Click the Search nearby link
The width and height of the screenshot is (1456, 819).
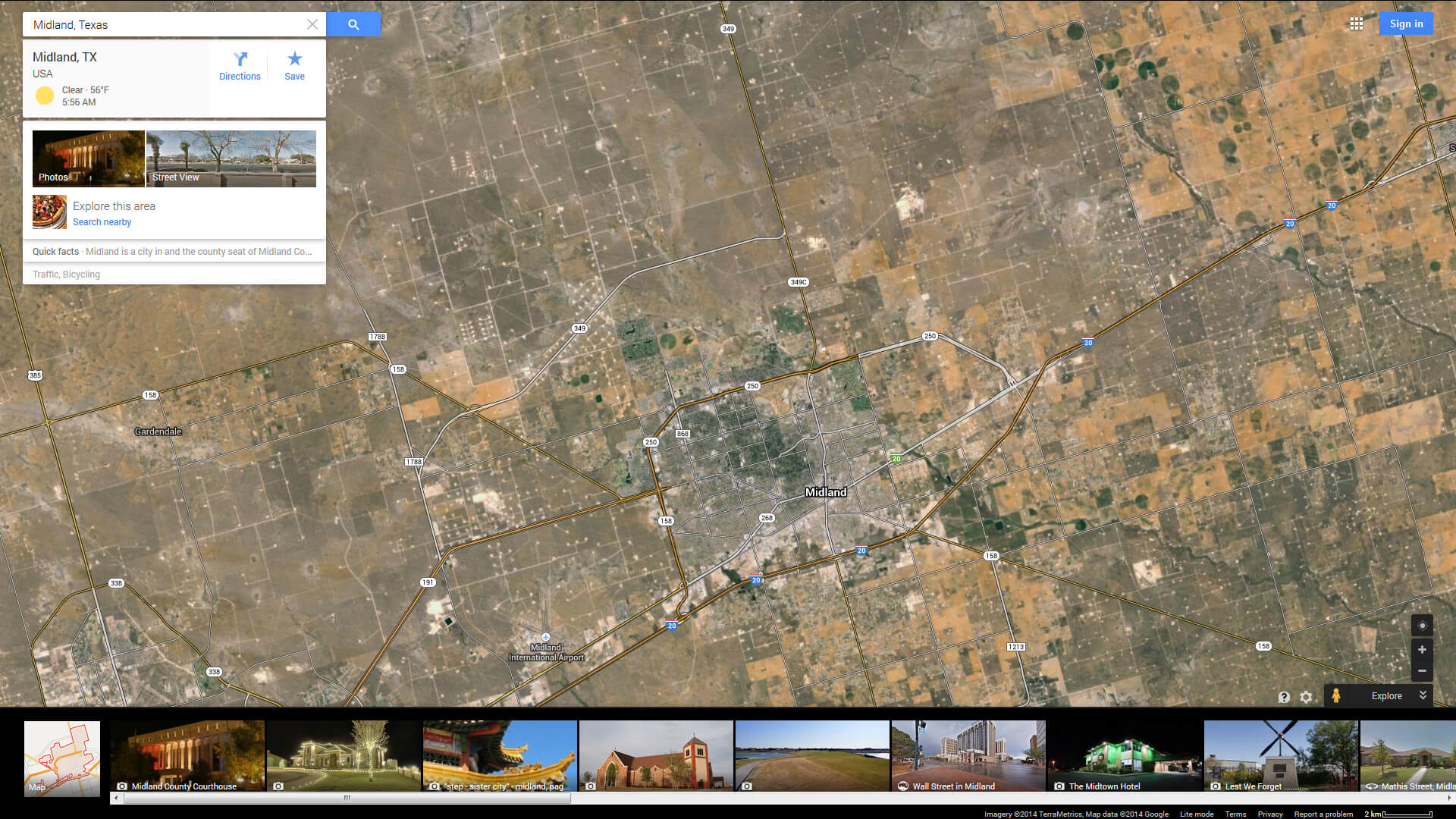click(102, 222)
